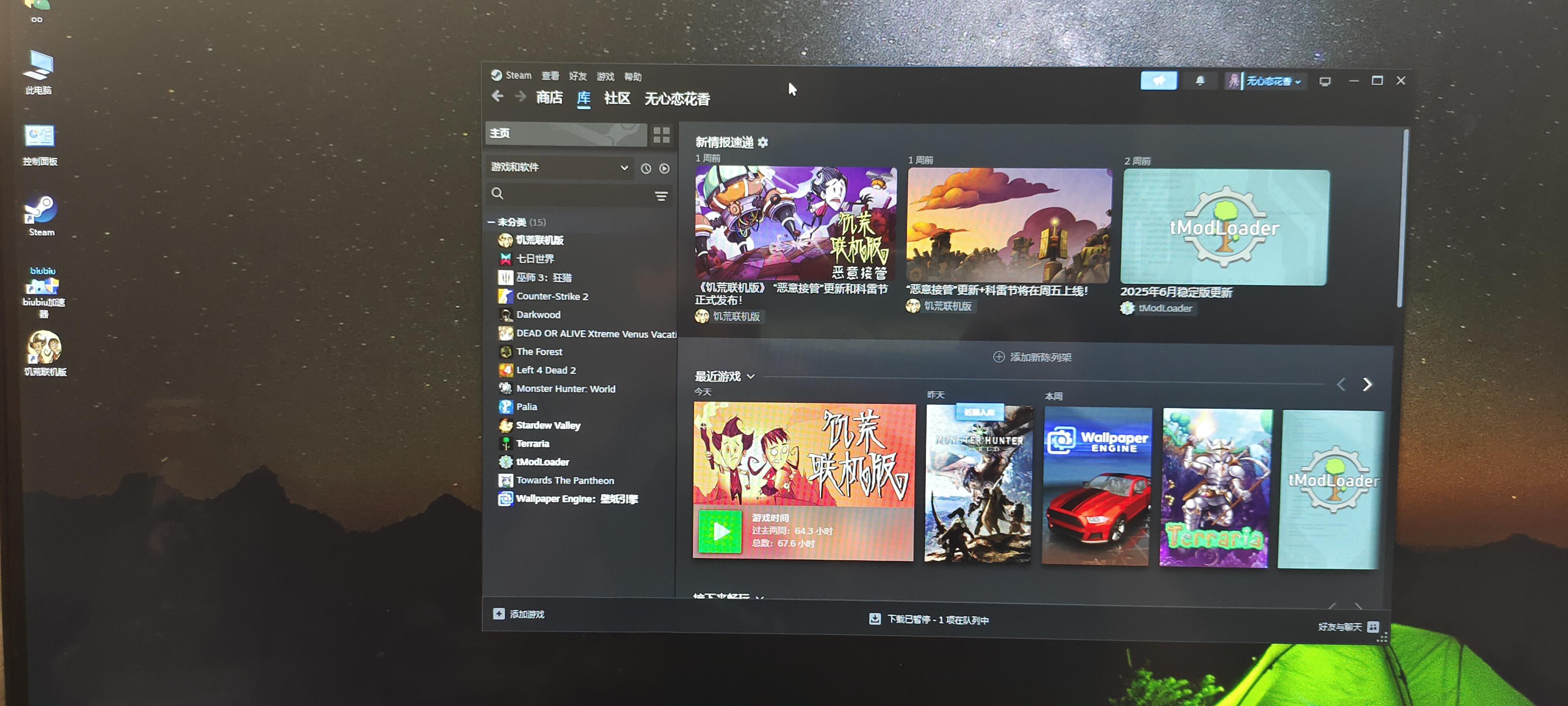Collapse the 未分类 category
Screen dimensions: 1568x706
[x=491, y=222]
